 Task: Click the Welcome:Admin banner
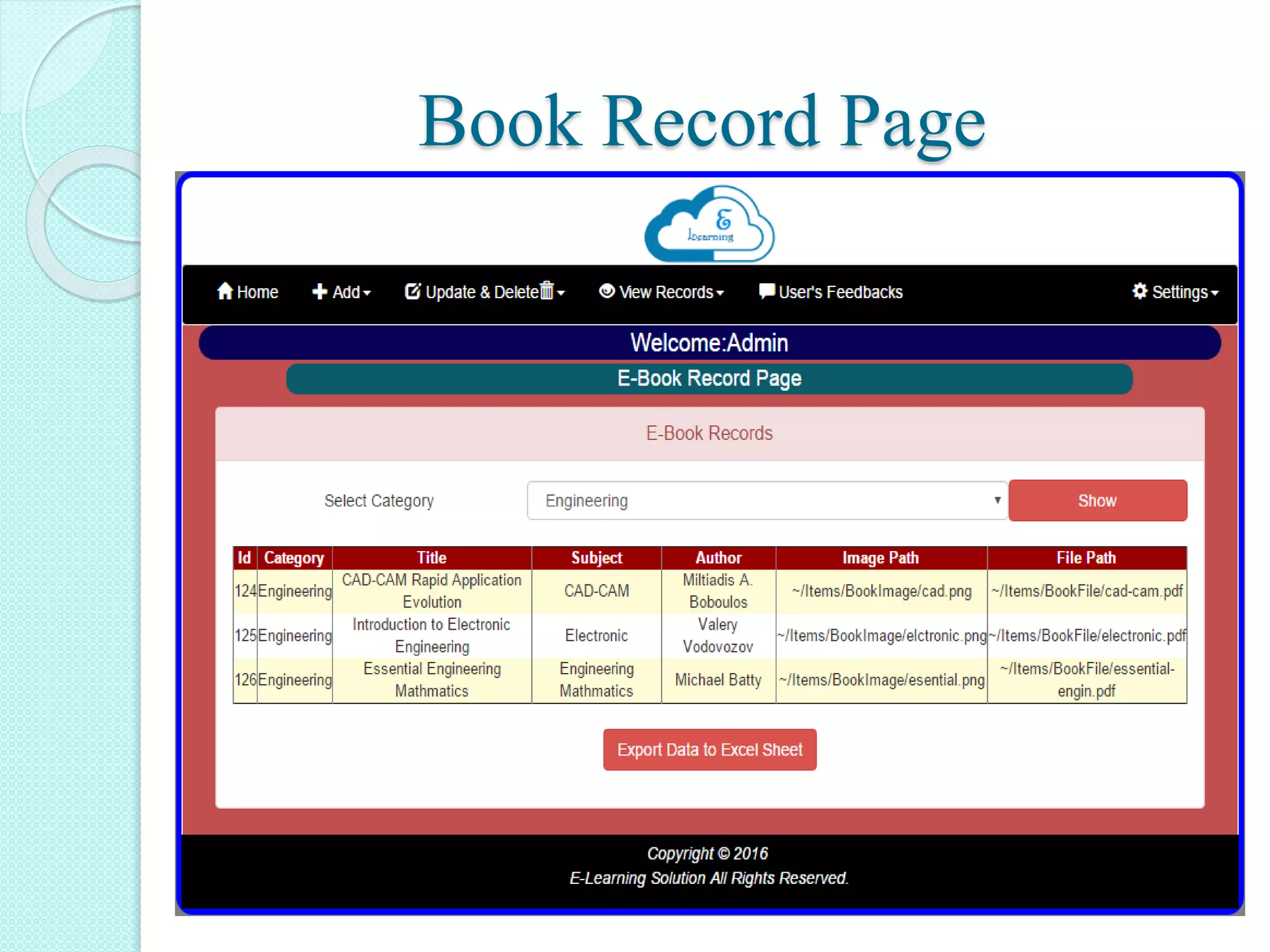pyautogui.click(x=709, y=343)
